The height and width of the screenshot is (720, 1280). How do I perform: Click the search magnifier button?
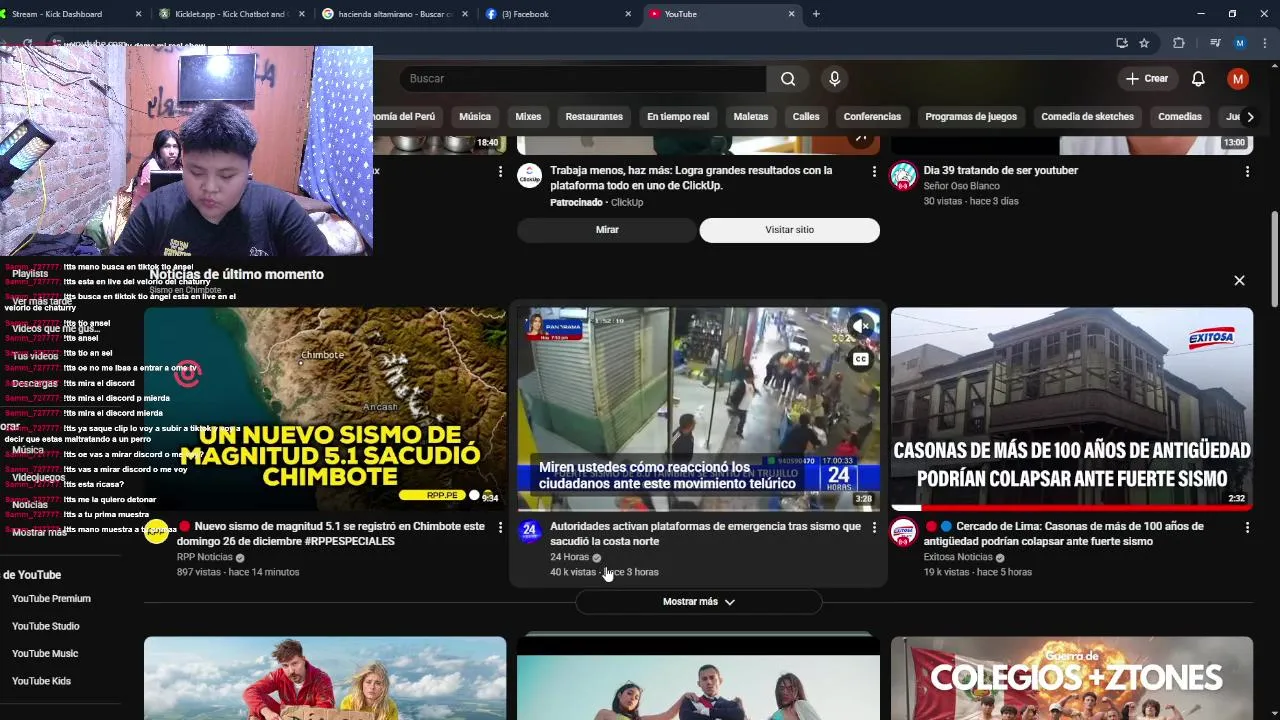[x=788, y=78]
